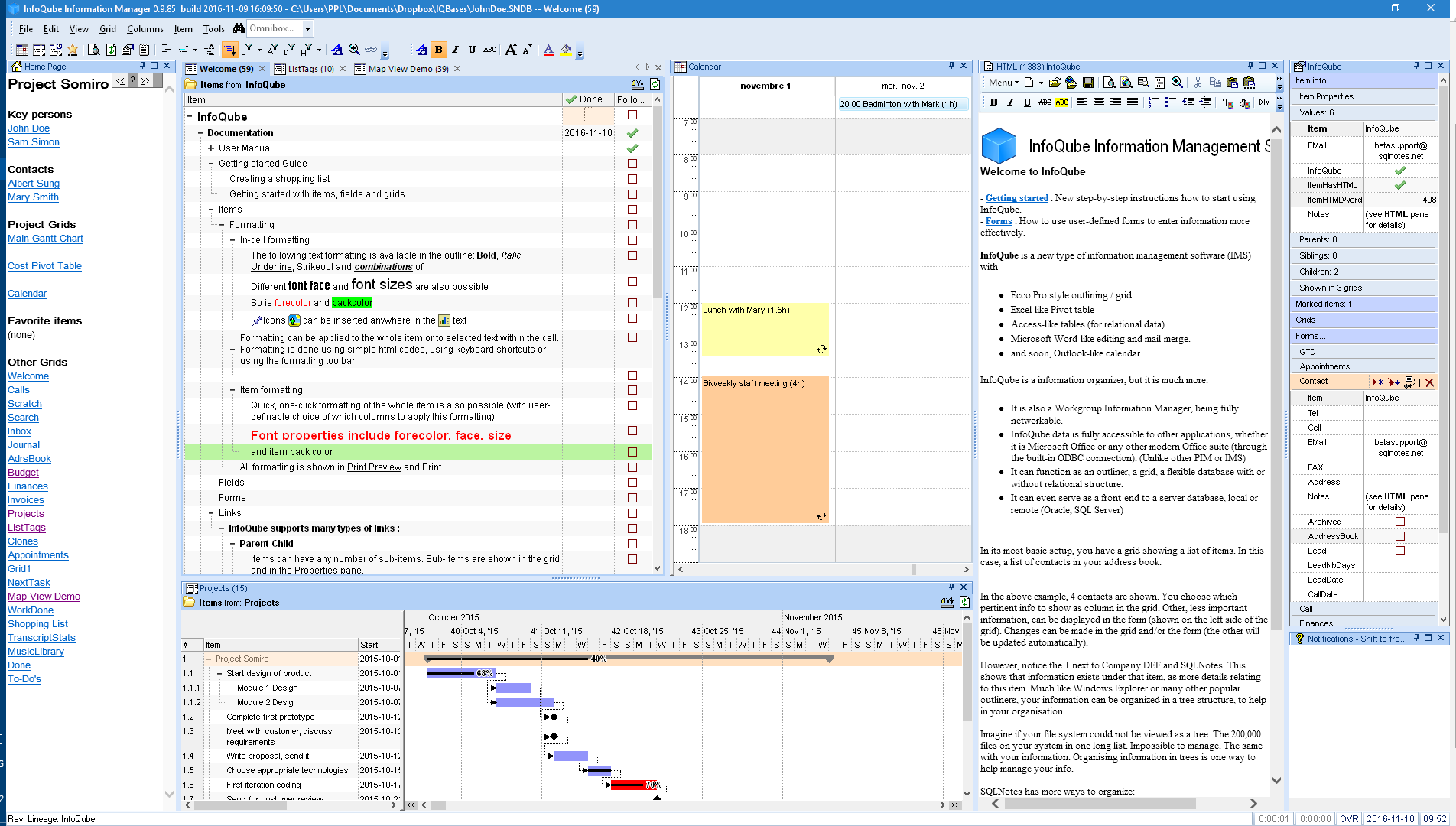The height and width of the screenshot is (826, 1456).
Task: Check the box for Fields row
Action: pyautogui.click(x=632, y=483)
